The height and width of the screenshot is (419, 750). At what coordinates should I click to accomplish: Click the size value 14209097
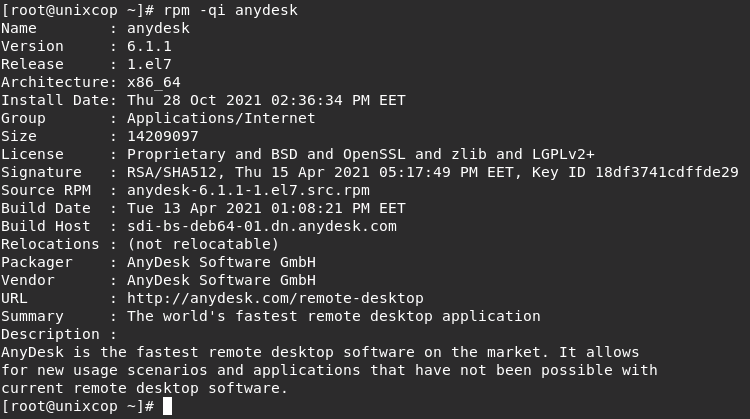[163, 136]
